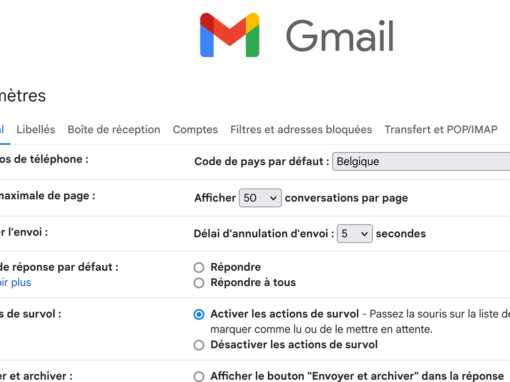Viewport: 510px width, 382px height.
Task: Switch to the Libellés tab
Action: (x=36, y=129)
